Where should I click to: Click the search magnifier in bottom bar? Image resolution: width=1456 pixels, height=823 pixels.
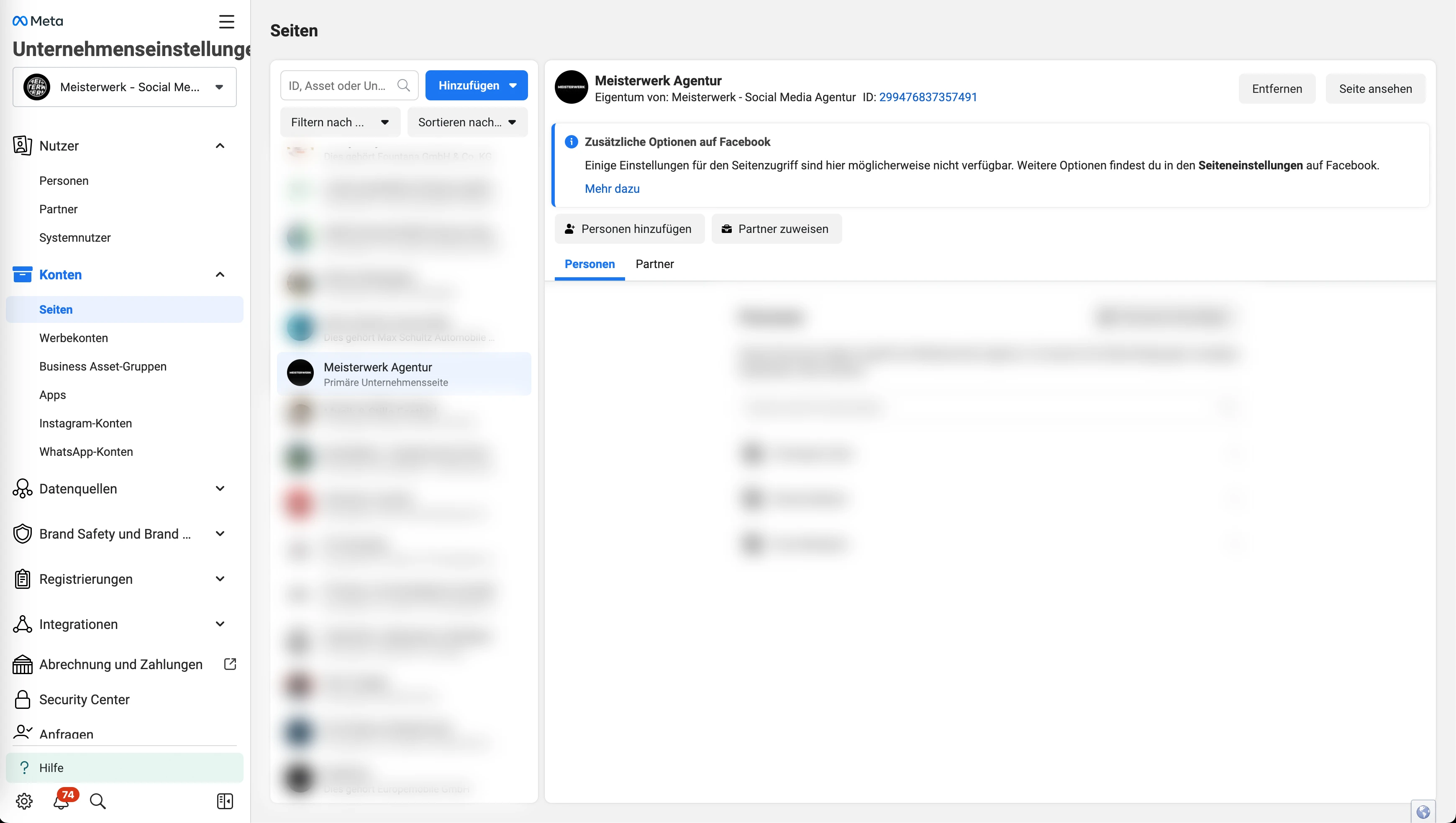98,800
